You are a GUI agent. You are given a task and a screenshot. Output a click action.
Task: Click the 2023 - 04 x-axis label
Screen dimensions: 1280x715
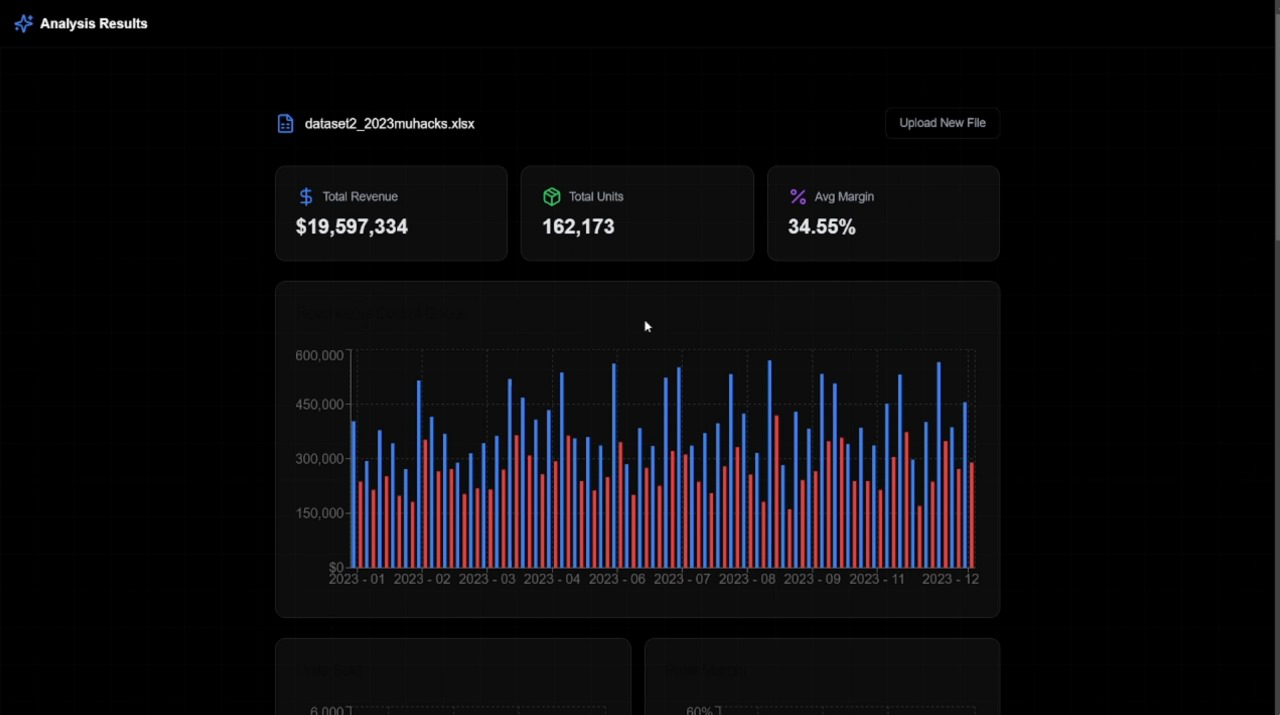(552, 579)
